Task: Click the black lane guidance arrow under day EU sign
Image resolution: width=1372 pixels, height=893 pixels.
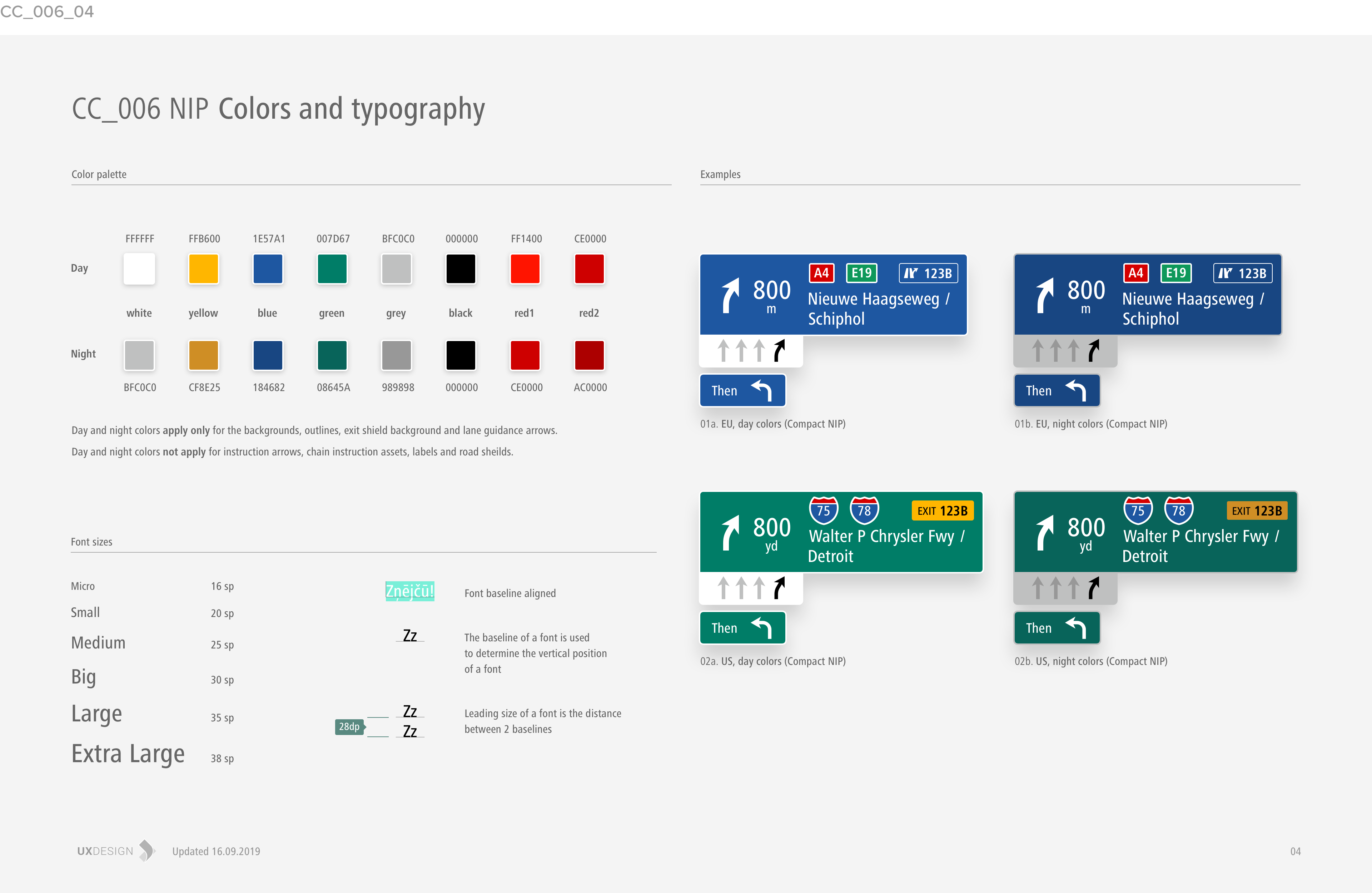Action: (779, 350)
